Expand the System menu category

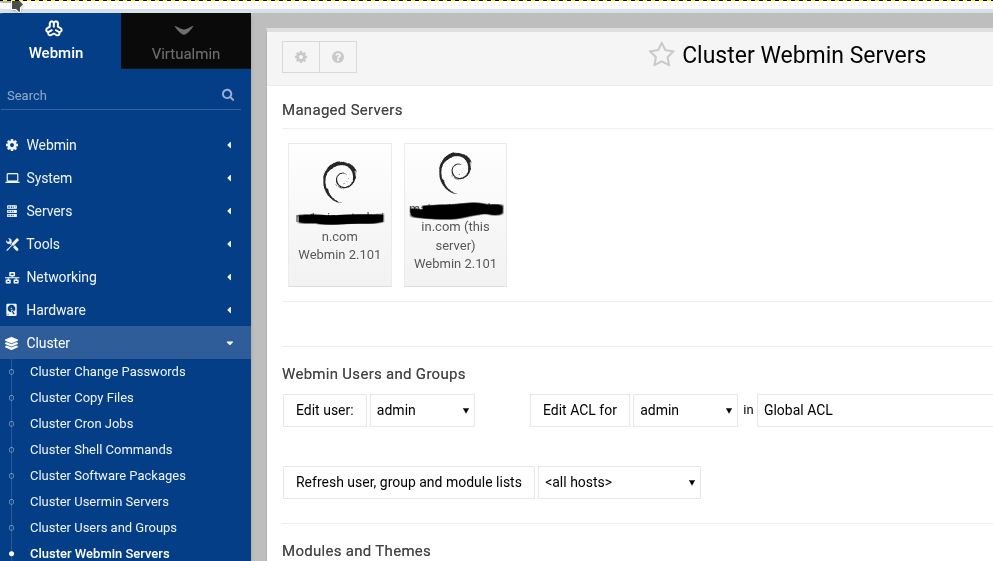125,178
